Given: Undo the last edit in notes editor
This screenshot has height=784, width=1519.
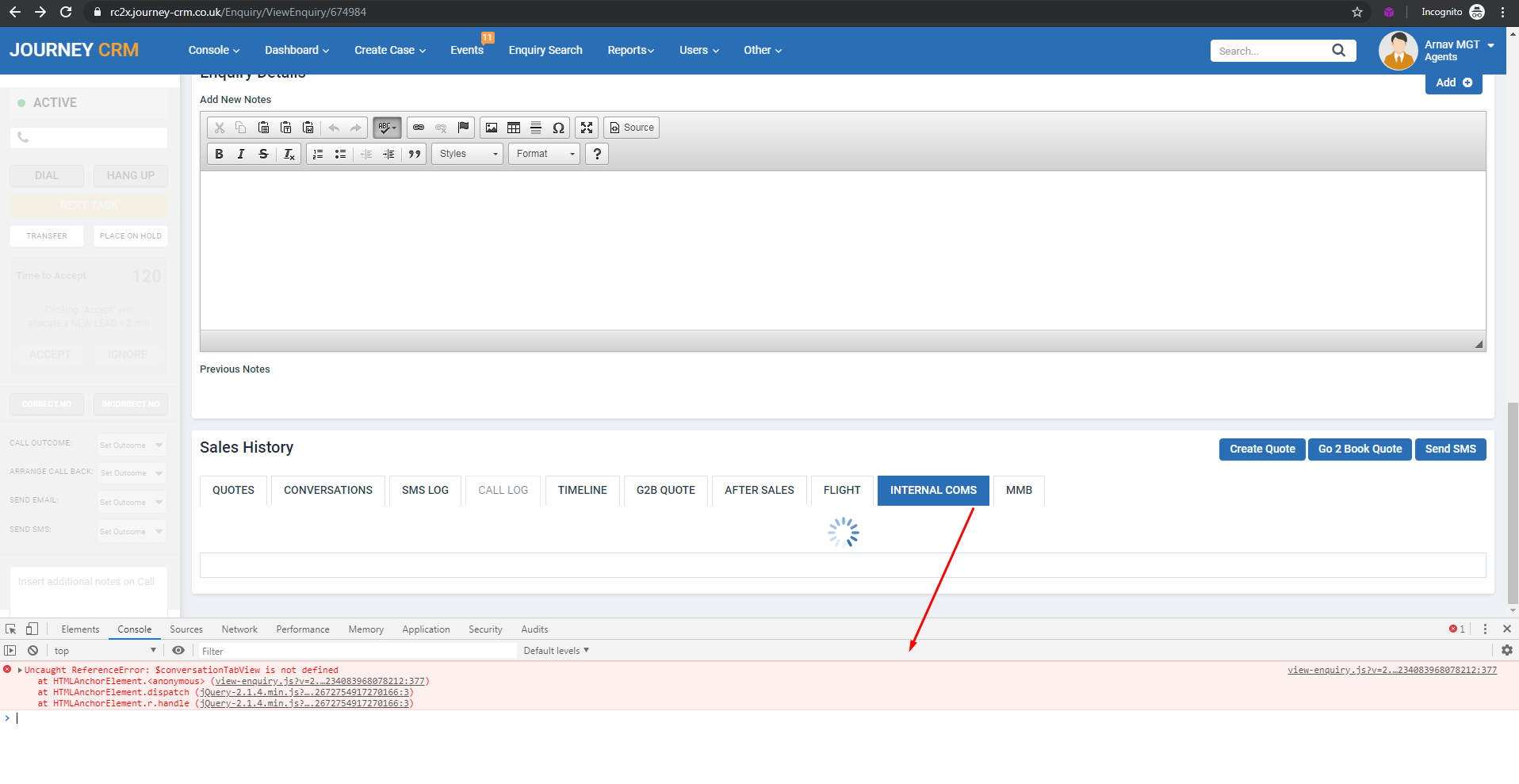Looking at the screenshot, I should [x=334, y=128].
